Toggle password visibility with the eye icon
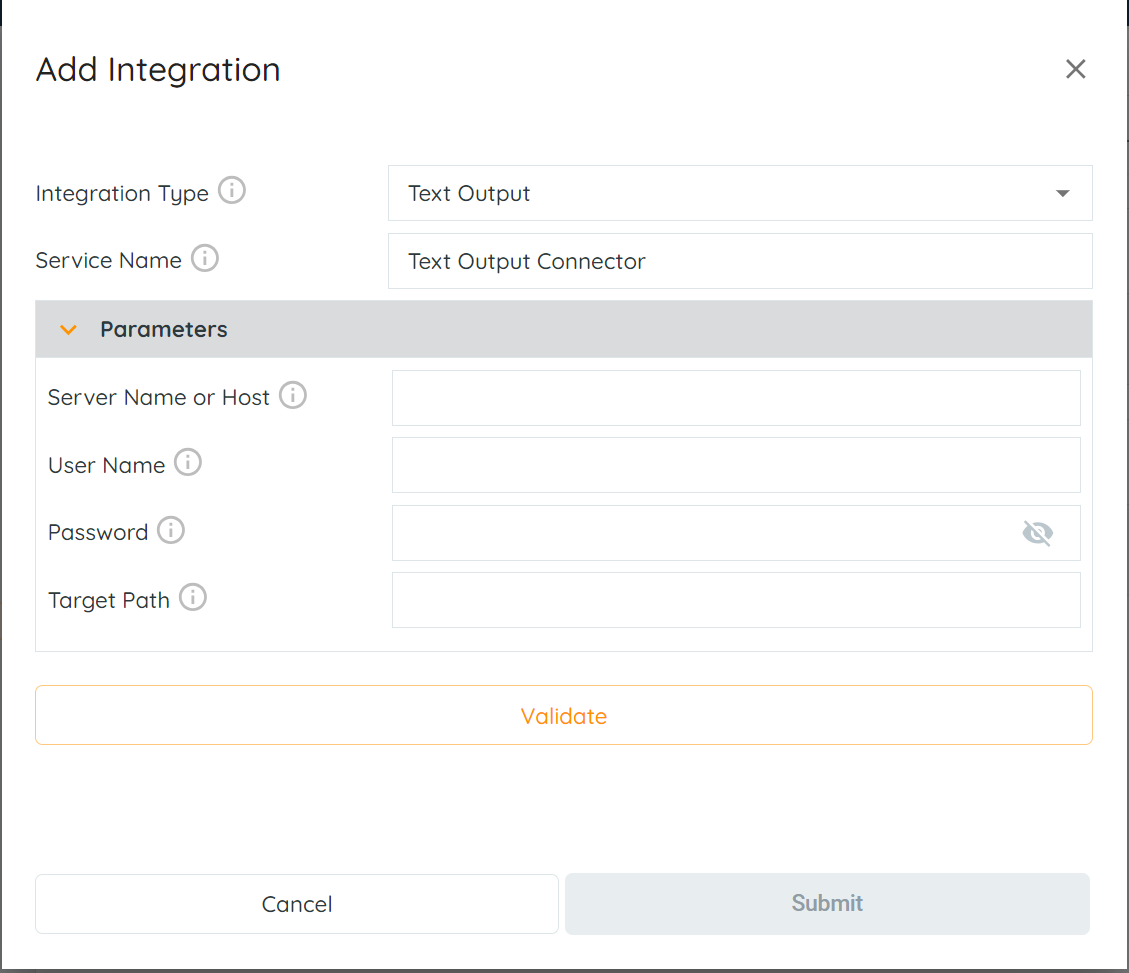The image size is (1129, 973). tap(1037, 533)
